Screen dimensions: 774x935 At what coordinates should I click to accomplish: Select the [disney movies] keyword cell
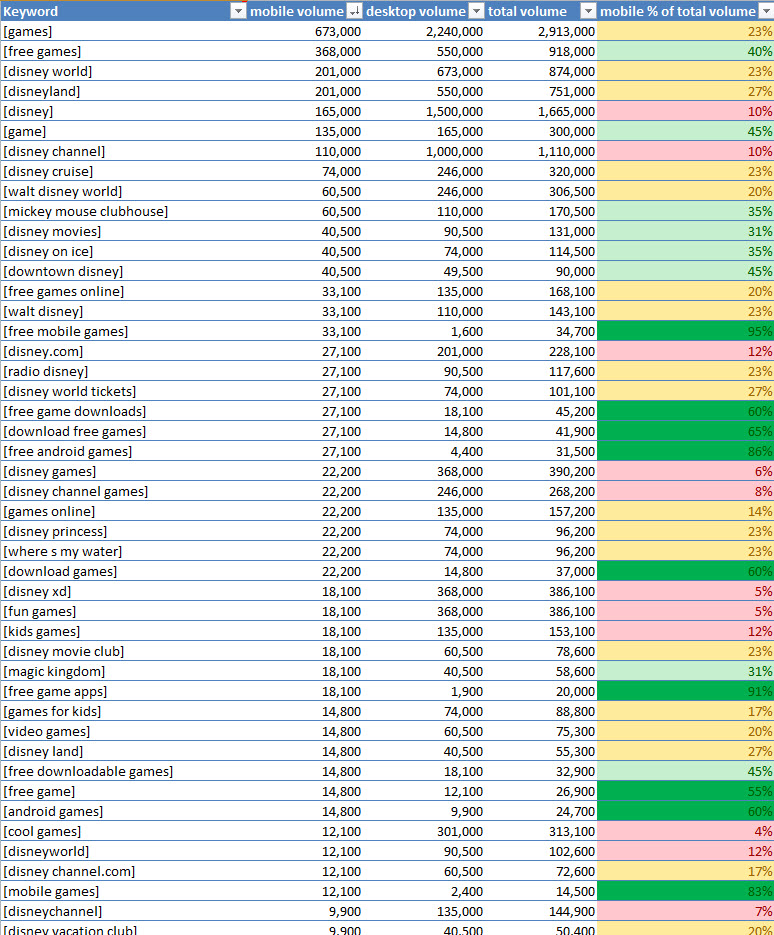pyautogui.click(x=123, y=231)
